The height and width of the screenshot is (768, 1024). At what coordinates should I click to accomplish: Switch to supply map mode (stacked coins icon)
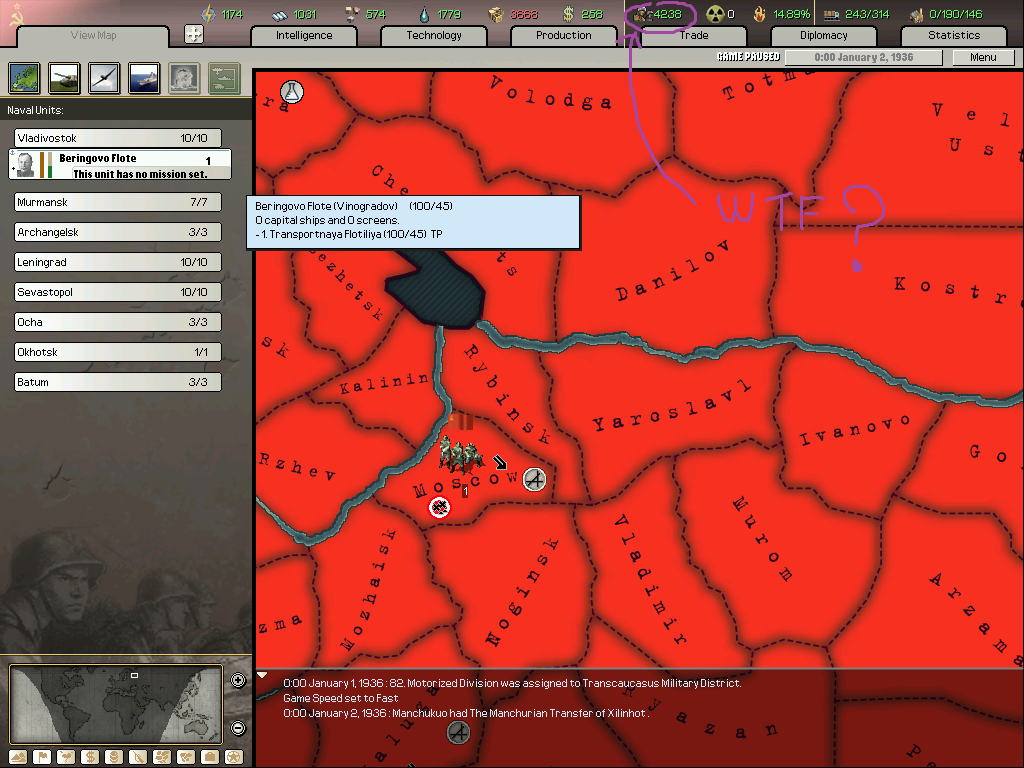pos(114,757)
